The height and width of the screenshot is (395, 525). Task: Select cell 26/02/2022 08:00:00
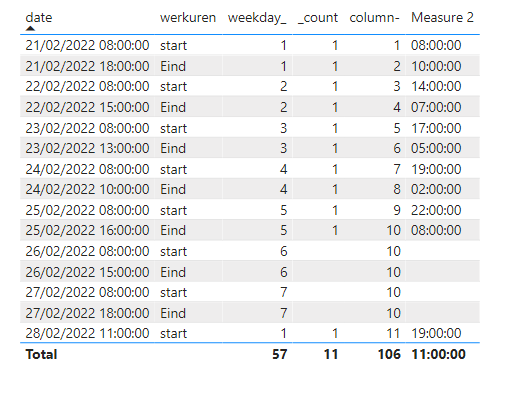(x=87, y=251)
